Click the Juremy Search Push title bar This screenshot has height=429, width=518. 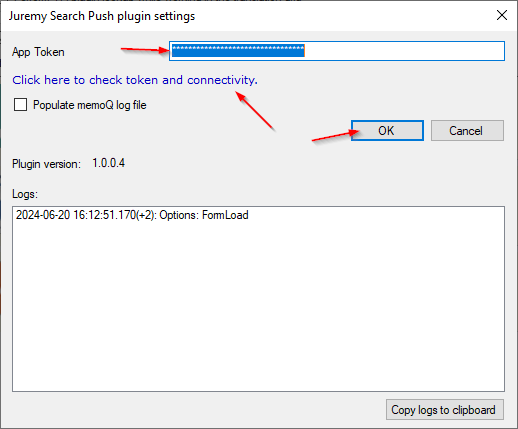click(x=102, y=16)
